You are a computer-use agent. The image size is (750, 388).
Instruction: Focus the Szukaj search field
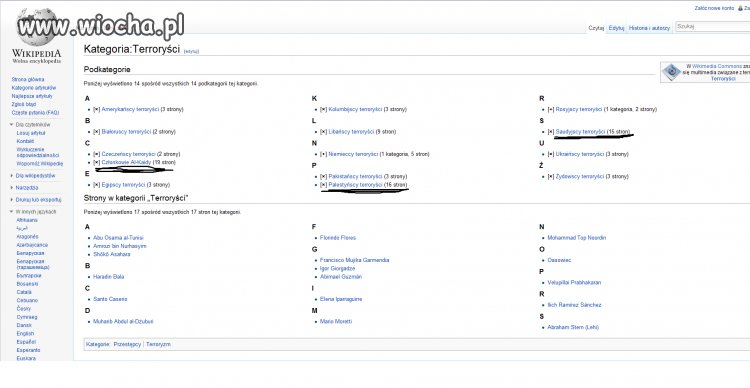click(712, 27)
